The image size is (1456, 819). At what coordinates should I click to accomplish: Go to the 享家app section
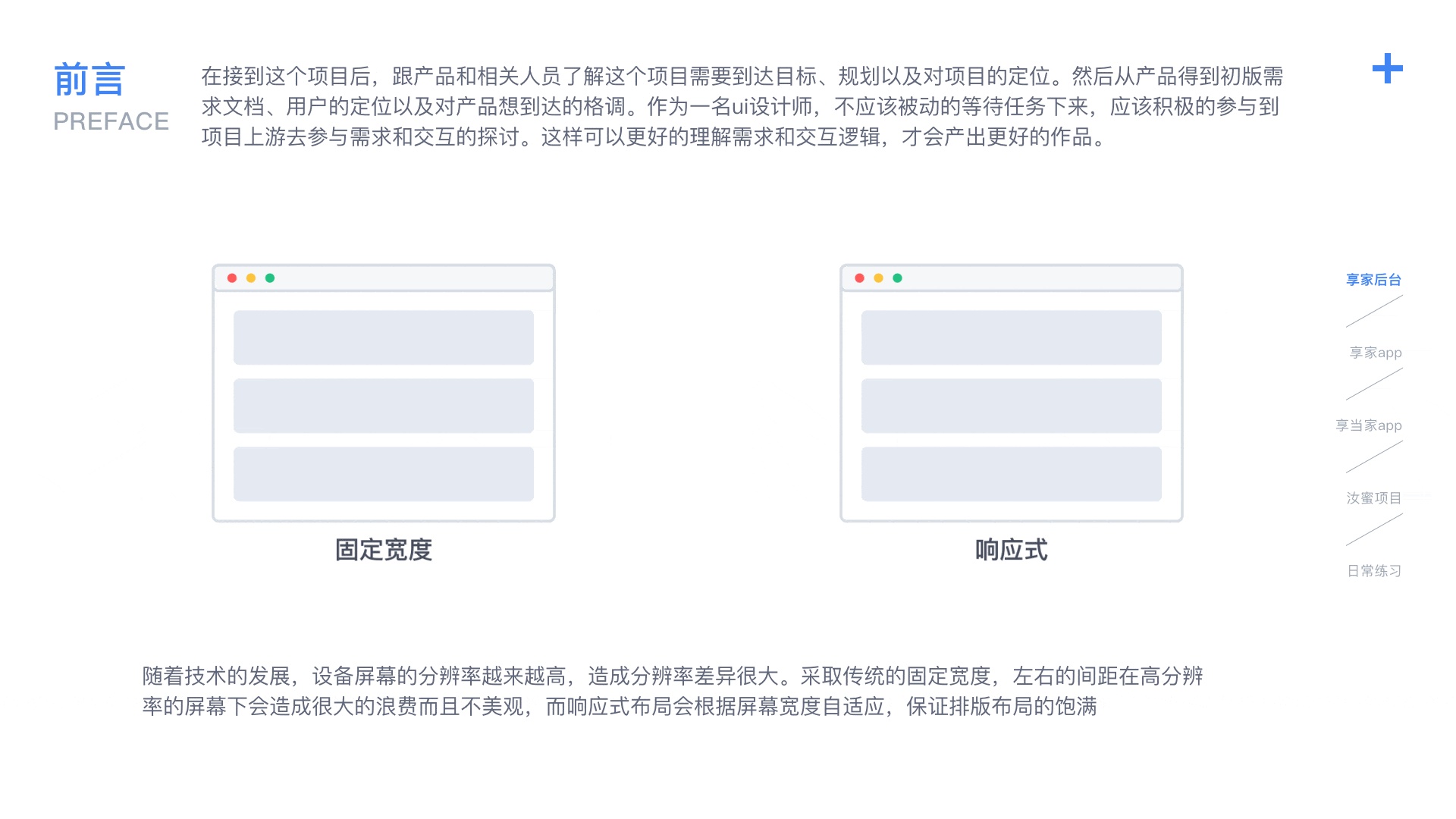coord(1375,353)
